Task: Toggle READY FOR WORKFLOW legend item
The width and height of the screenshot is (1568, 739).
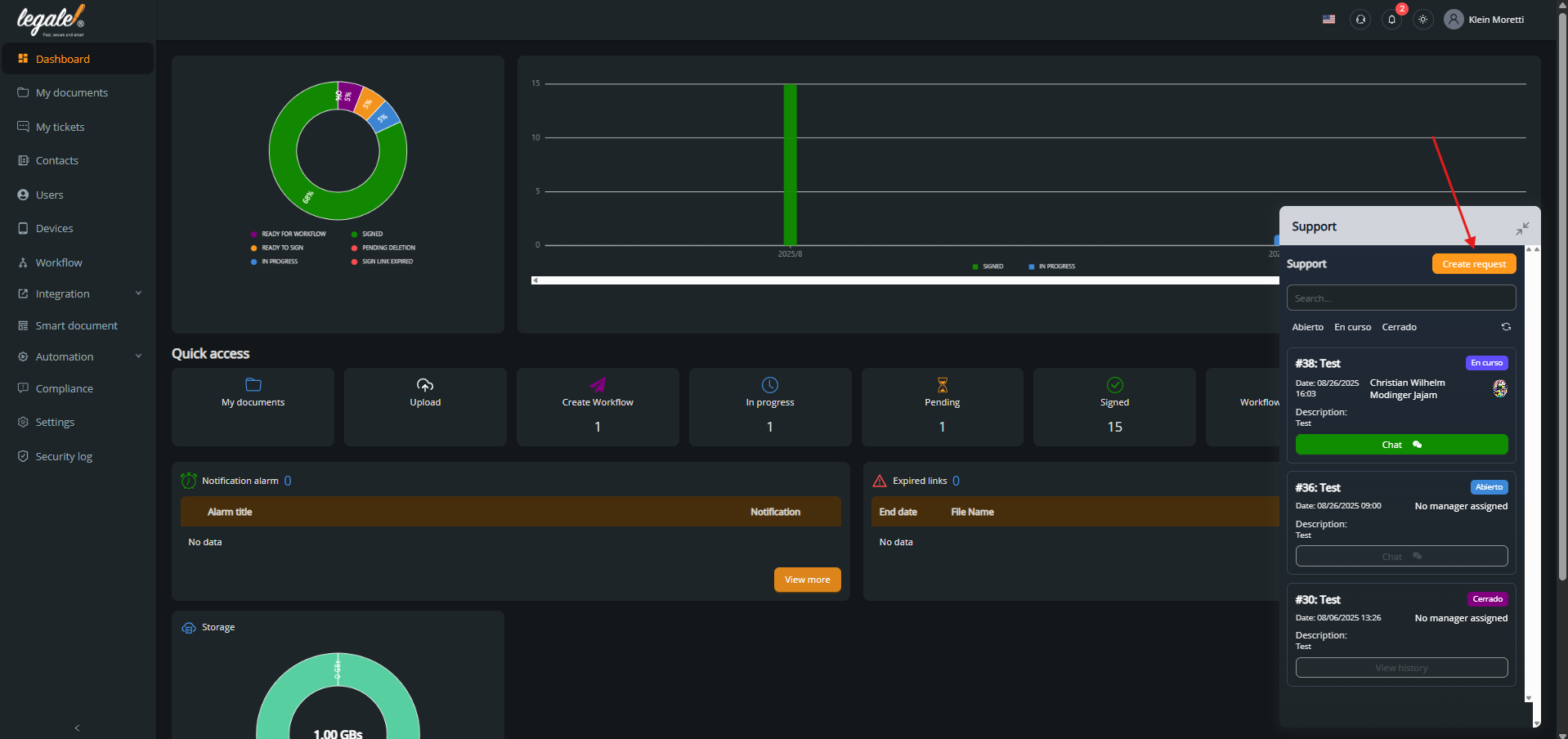Action: click(x=289, y=234)
